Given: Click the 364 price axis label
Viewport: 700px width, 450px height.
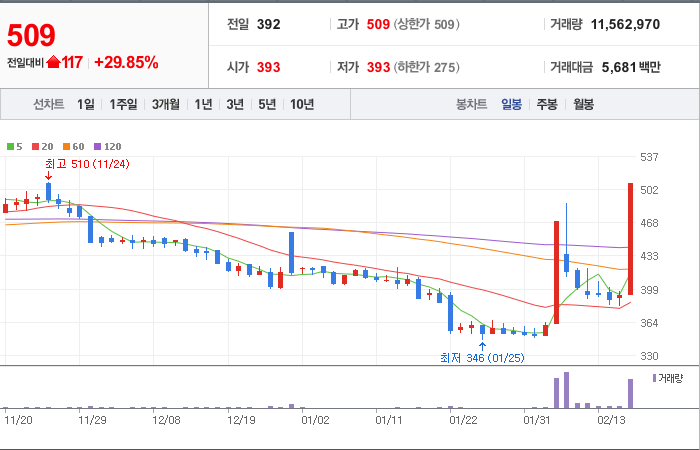Looking at the screenshot, I should click(649, 323).
